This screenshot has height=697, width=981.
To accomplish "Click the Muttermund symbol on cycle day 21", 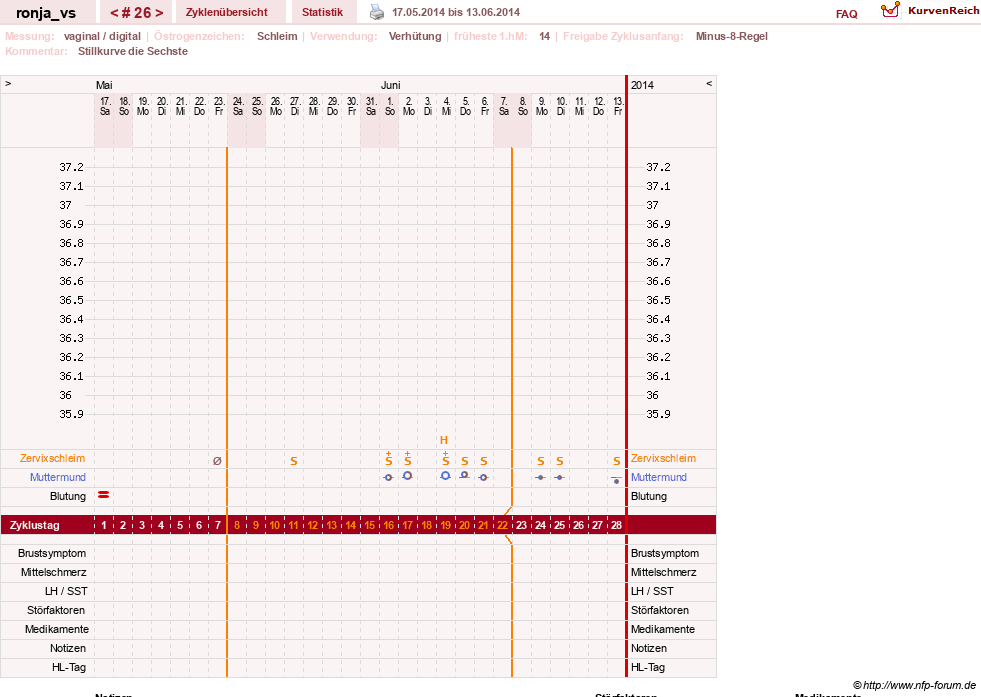I will pyautogui.click(x=484, y=477).
